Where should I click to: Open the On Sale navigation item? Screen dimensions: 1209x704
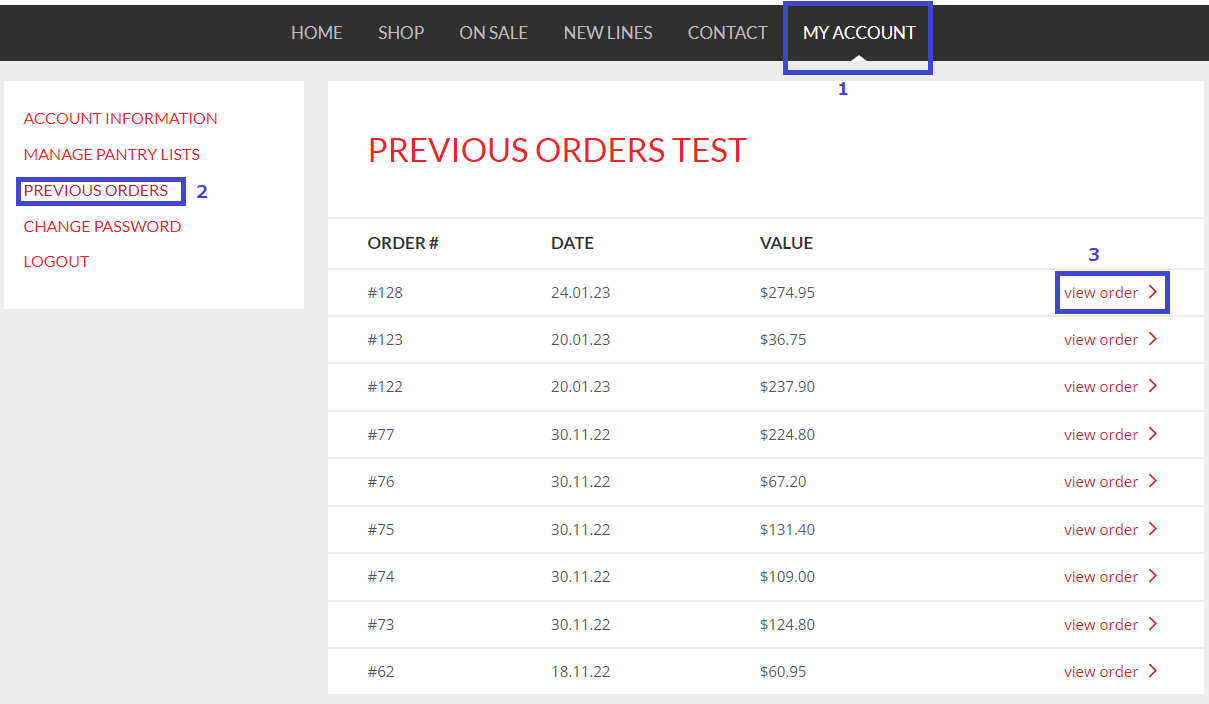tap(493, 33)
